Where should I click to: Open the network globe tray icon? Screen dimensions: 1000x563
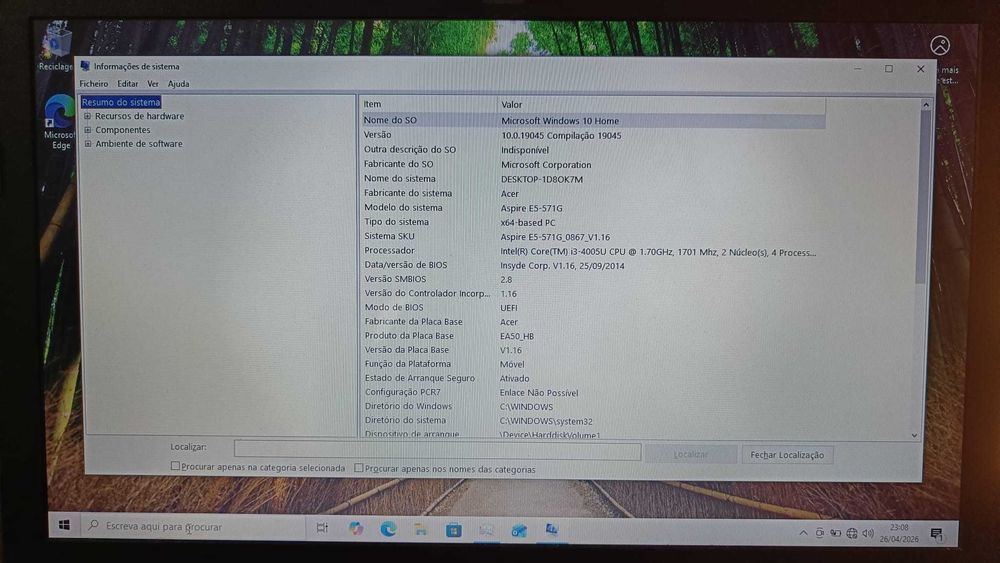(x=851, y=533)
